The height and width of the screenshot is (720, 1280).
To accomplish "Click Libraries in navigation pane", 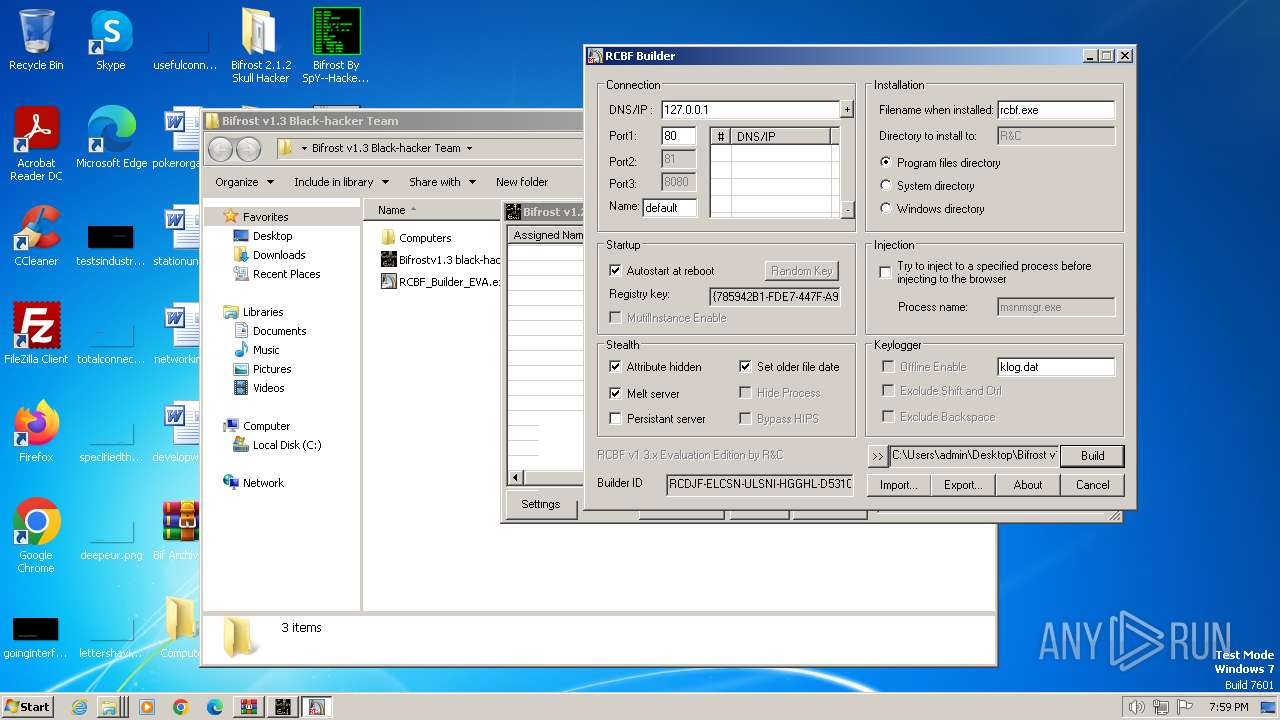I will pos(263,312).
